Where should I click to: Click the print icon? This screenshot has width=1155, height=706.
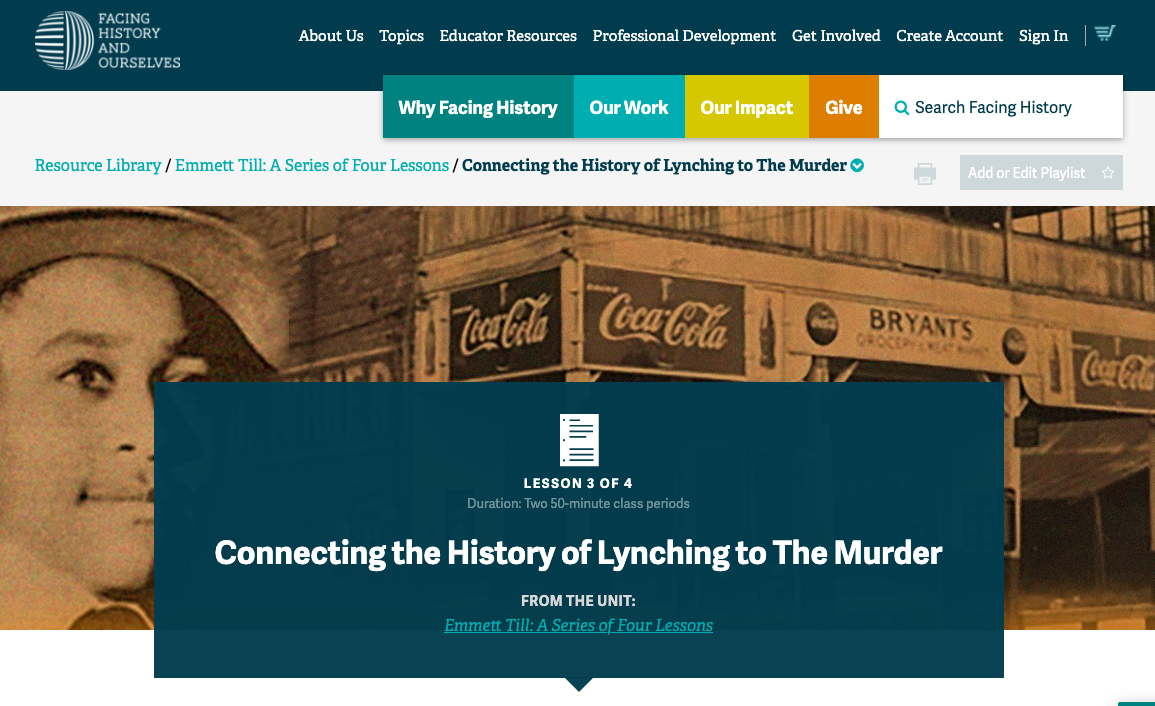(x=924, y=173)
